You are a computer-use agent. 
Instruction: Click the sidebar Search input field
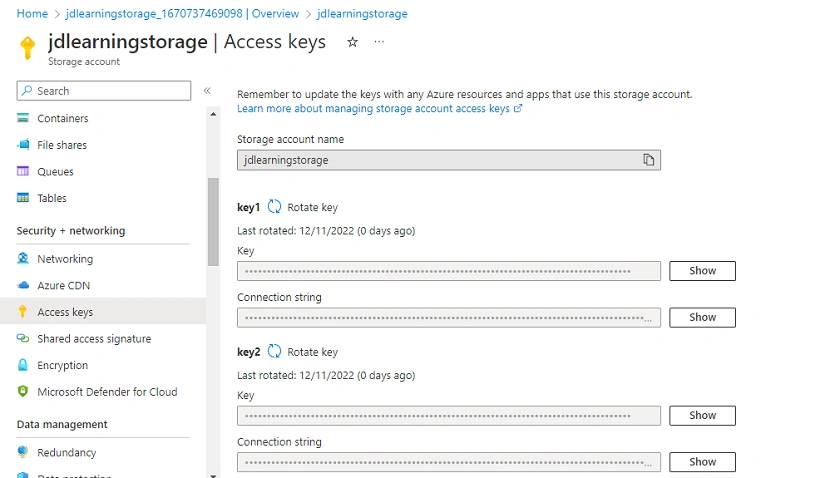coord(104,91)
